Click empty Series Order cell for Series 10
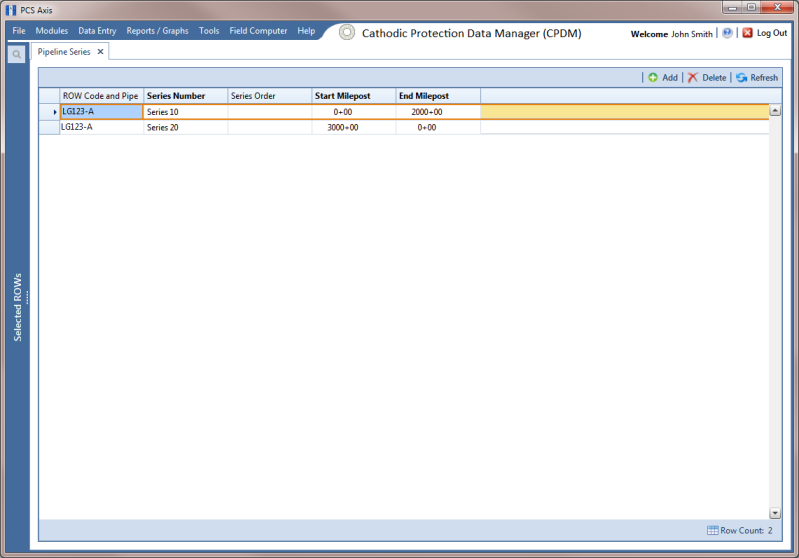Image resolution: width=799 pixels, height=558 pixels. point(270,112)
